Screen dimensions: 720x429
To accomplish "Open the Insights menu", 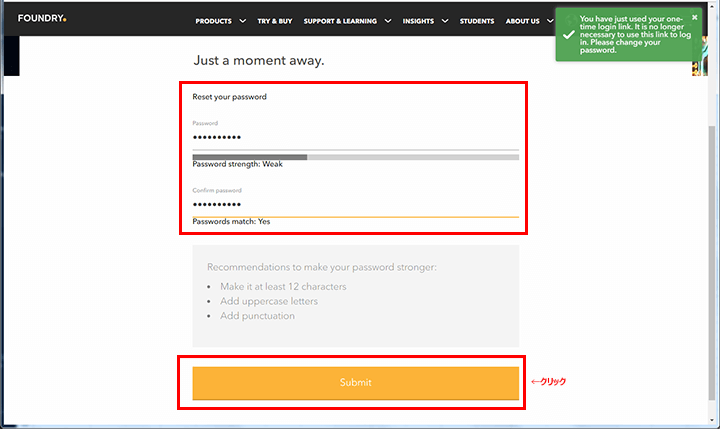I will 418,21.
